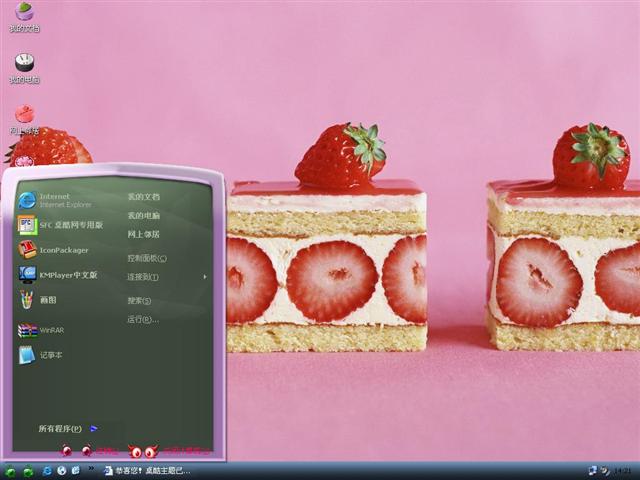Click the volume tray icon
The image size is (640, 480).
point(606,471)
